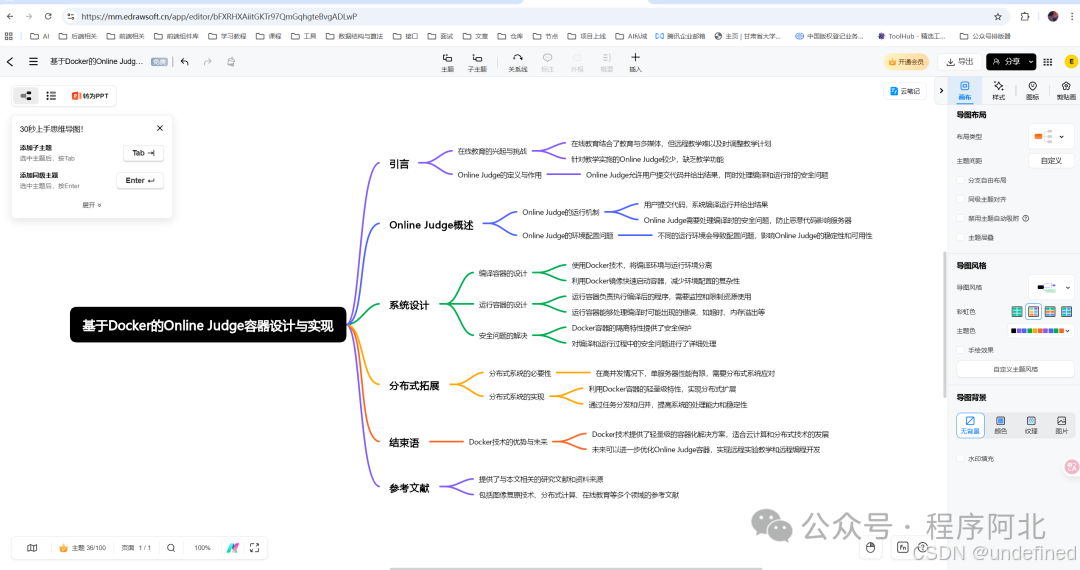1080x570 pixels.
Task: Insert a subtopic (子主题)
Action: pyautogui.click(x=477, y=62)
